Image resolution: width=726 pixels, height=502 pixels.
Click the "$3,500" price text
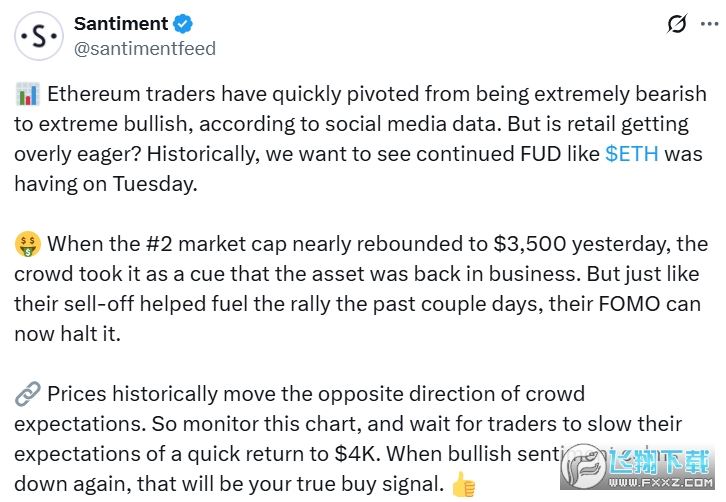click(x=534, y=245)
